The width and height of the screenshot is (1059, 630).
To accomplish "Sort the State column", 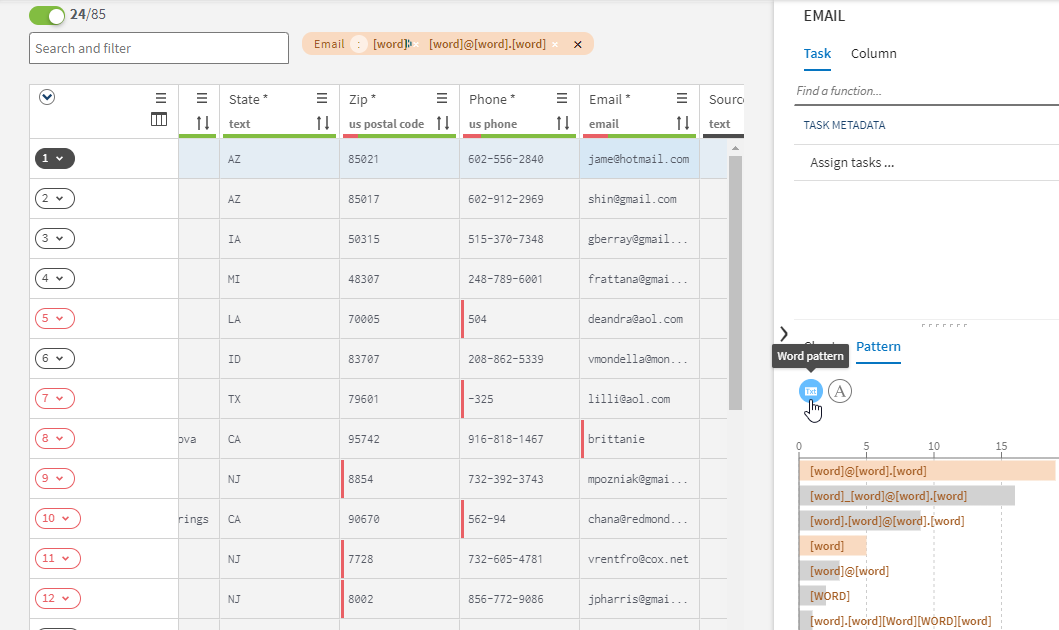I will (x=323, y=123).
